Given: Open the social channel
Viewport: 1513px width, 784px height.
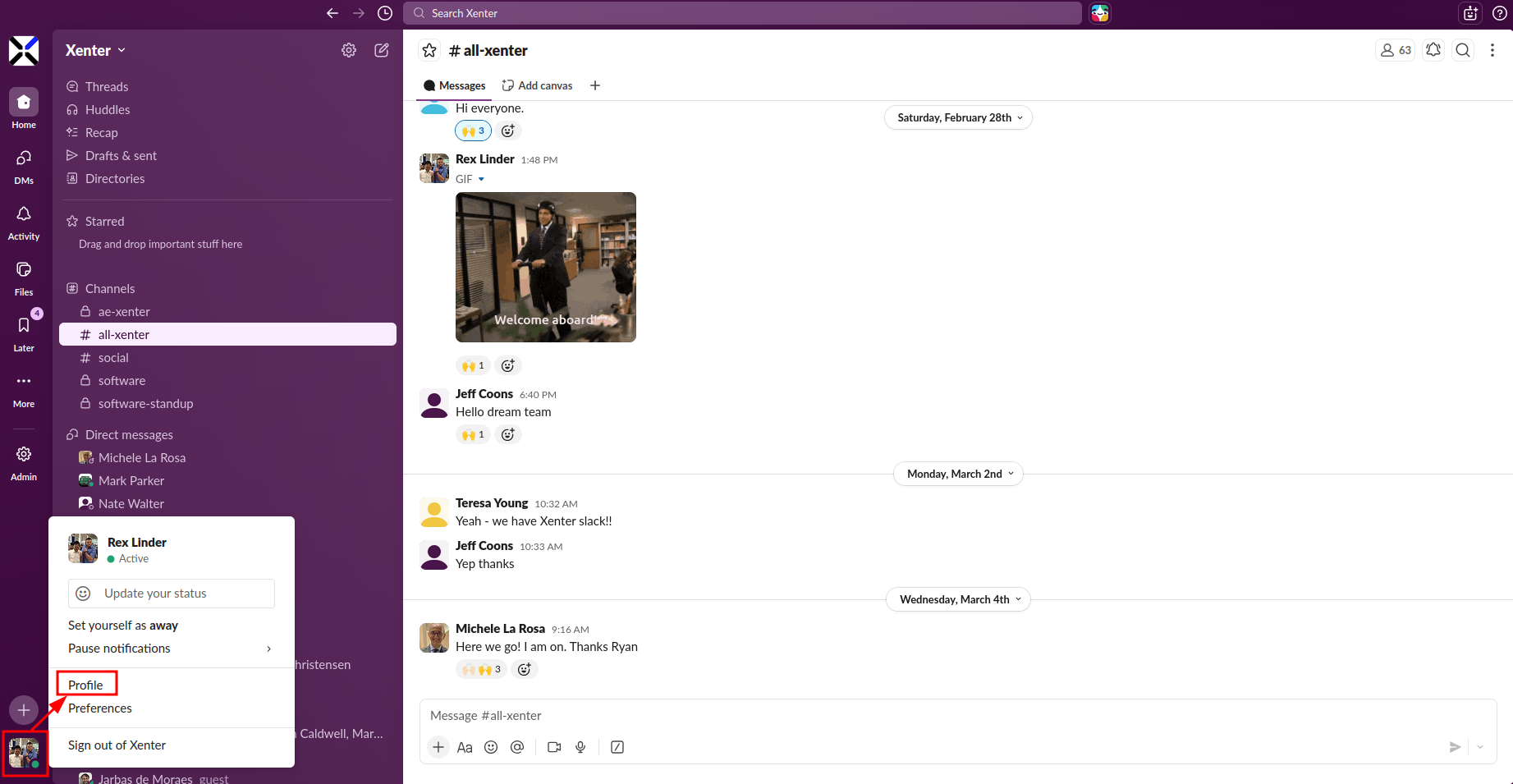Looking at the screenshot, I should (x=113, y=358).
